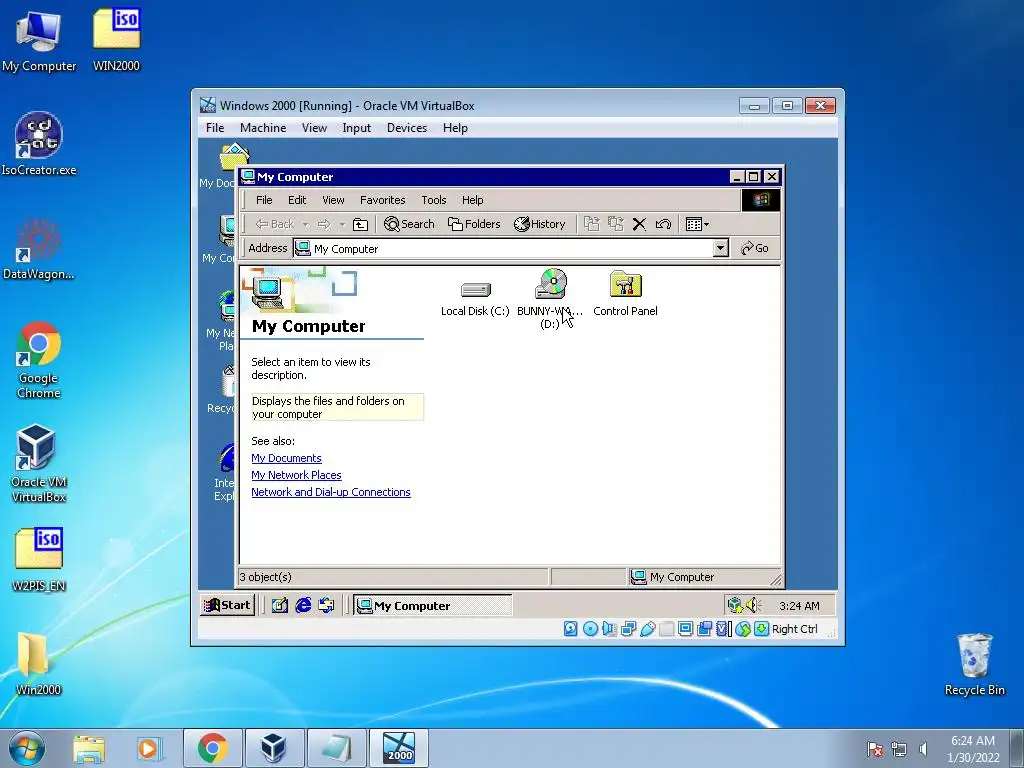Screen dimensions: 1024x768
Task: Open the Forward button history arrow
Action: click(x=342, y=225)
